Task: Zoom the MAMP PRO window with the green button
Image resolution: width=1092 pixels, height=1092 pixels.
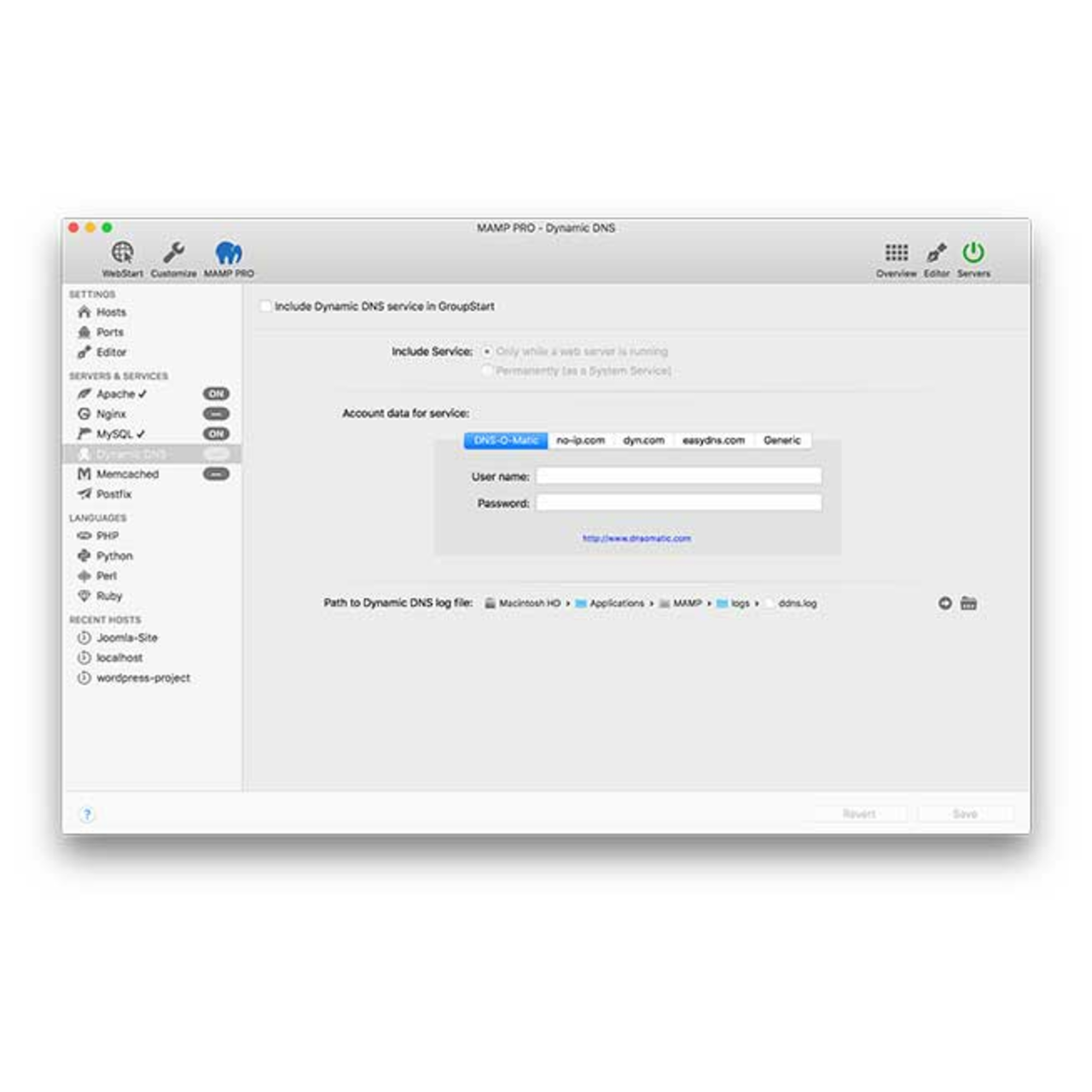Action: tap(107, 228)
